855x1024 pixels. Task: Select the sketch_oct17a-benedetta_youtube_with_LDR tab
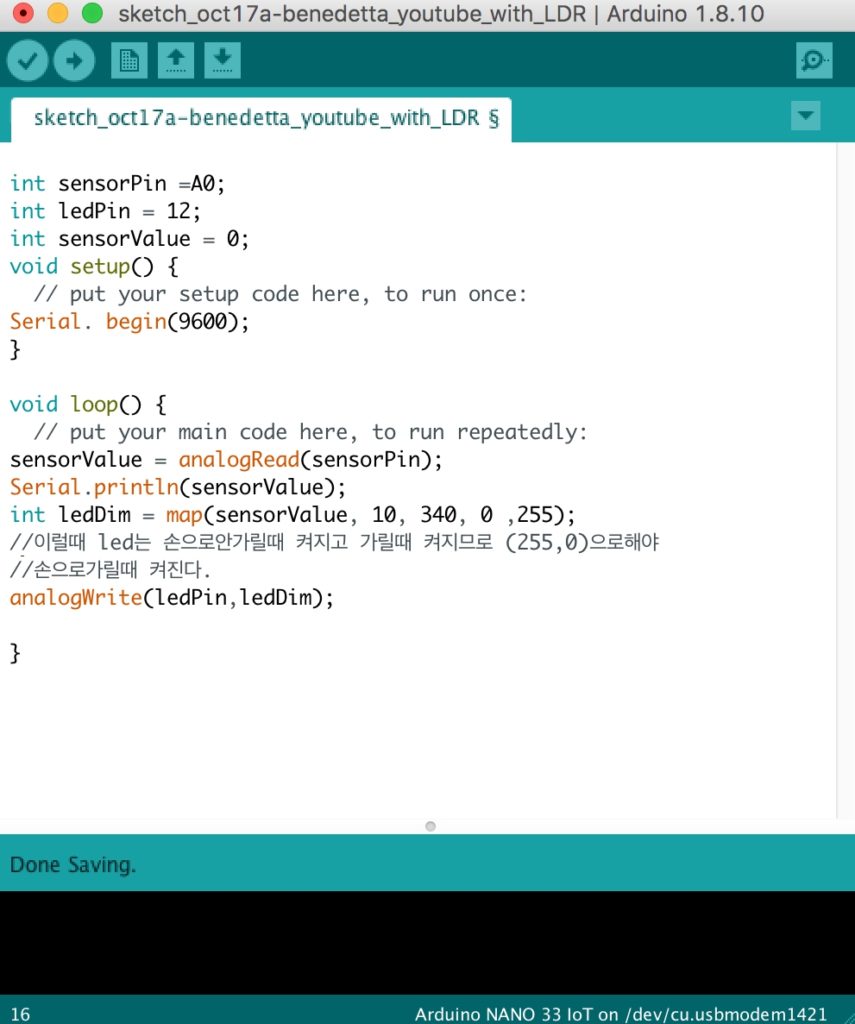tap(261, 119)
